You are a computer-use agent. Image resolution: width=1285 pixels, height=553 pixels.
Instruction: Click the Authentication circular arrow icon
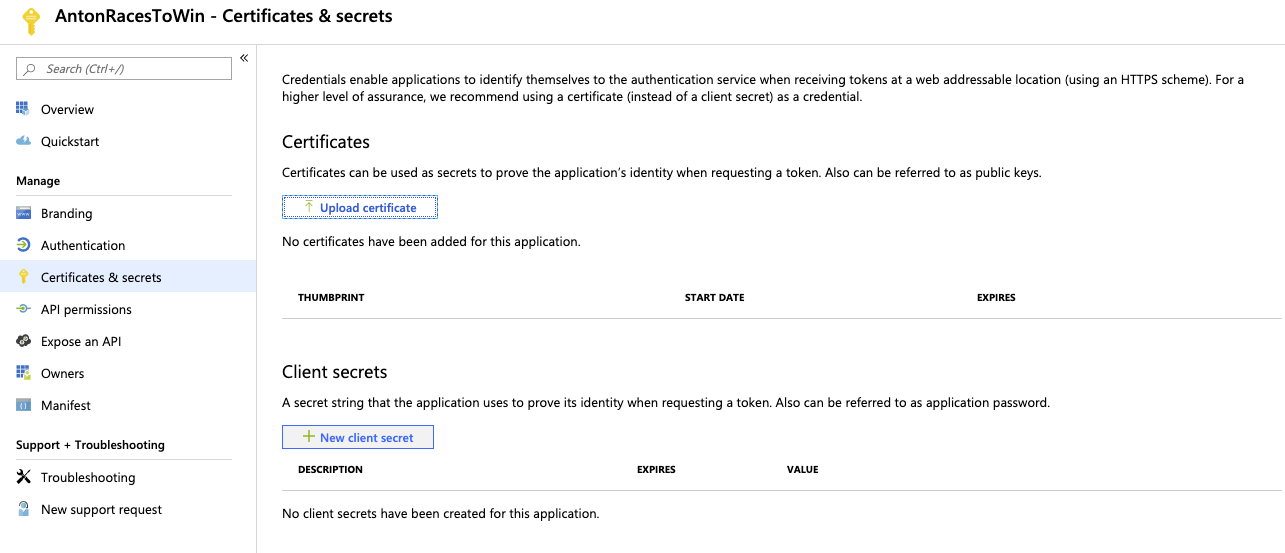point(24,245)
